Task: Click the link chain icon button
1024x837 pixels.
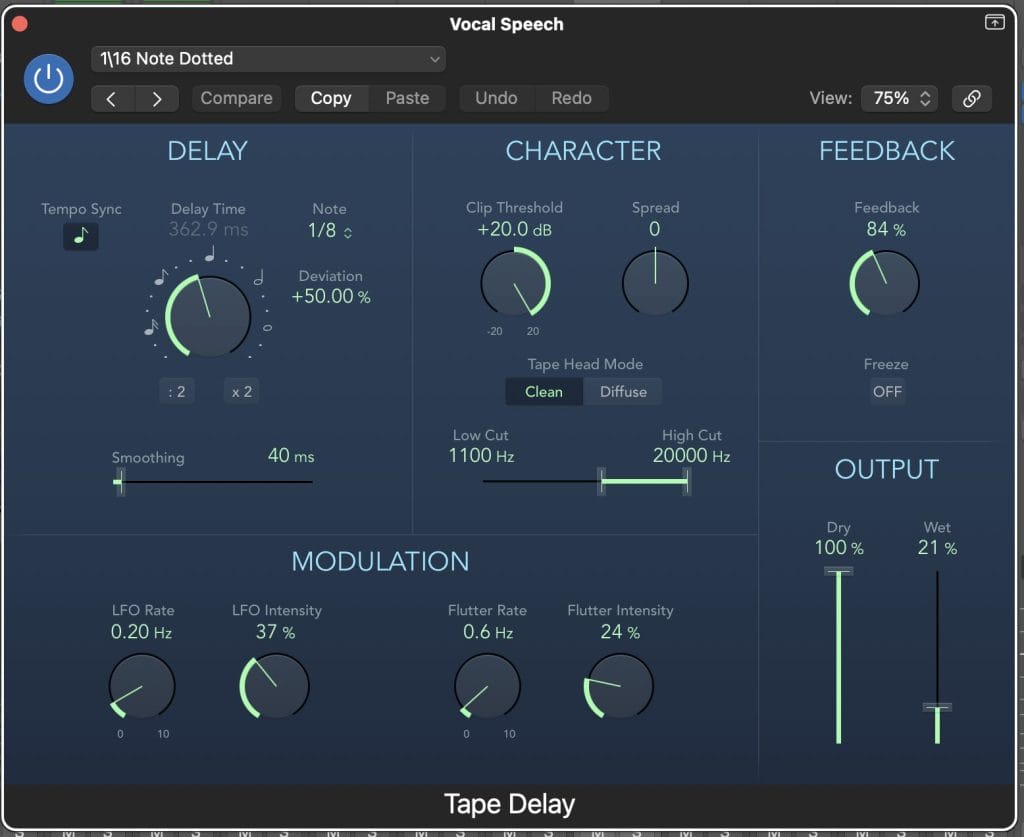Action: [x=970, y=98]
